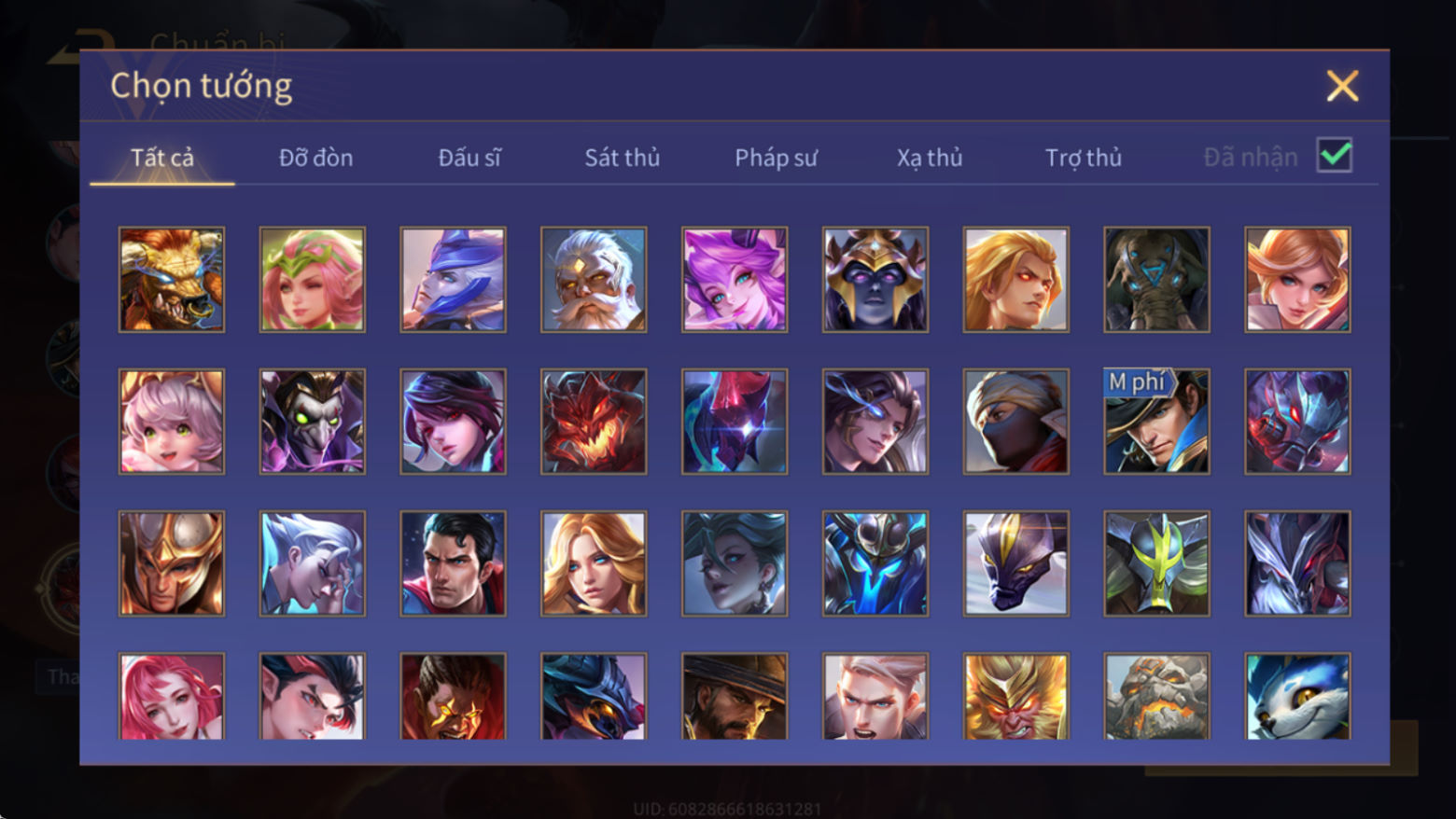Switch to the Đỡ đòn tab
Image resolution: width=1456 pixels, height=819 pixels.
tap(316, 158)
